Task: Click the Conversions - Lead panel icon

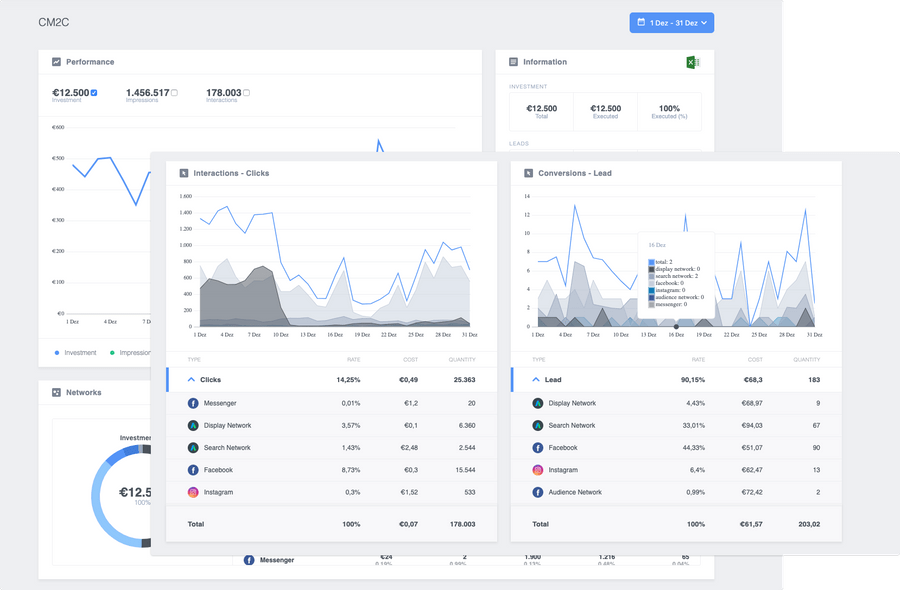Action: point(529,173)
